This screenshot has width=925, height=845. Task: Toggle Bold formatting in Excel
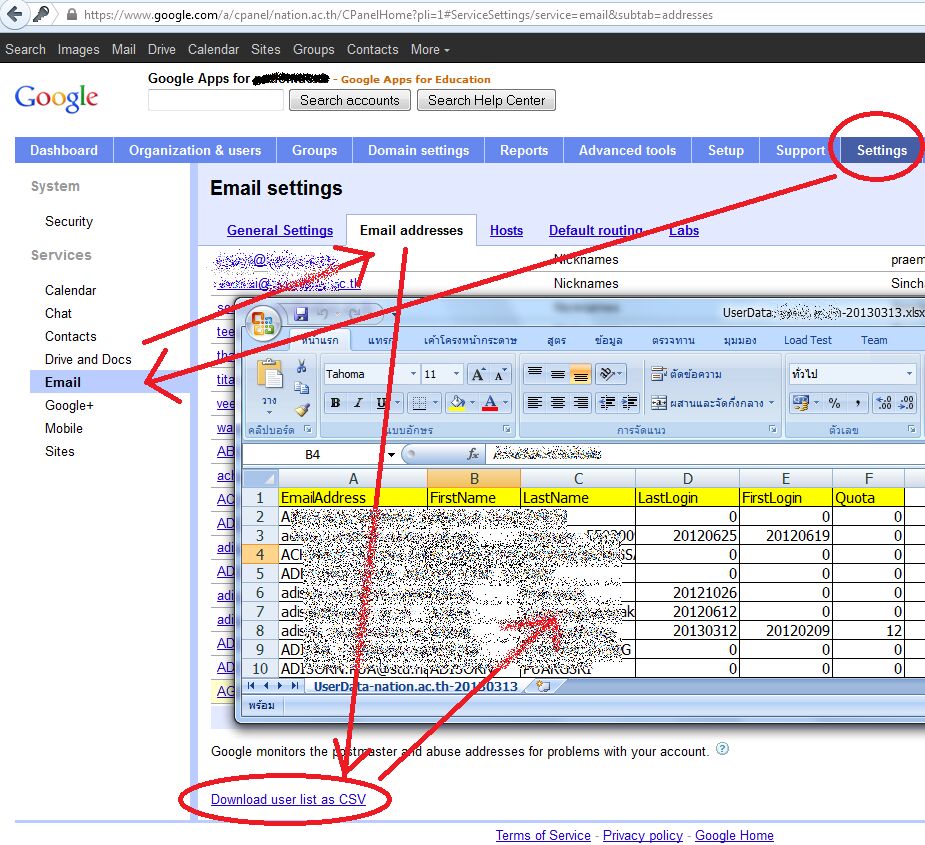pos(335,403)
